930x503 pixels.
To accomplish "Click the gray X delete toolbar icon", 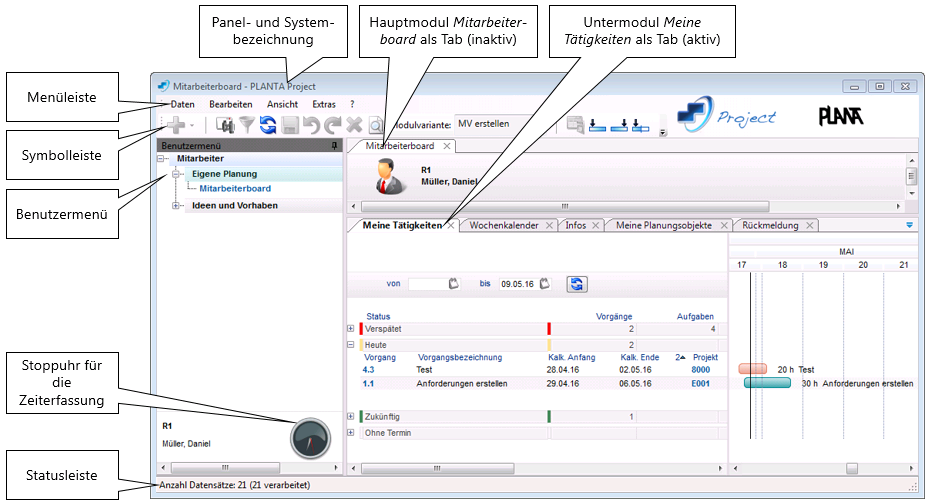I will point(354,125).
